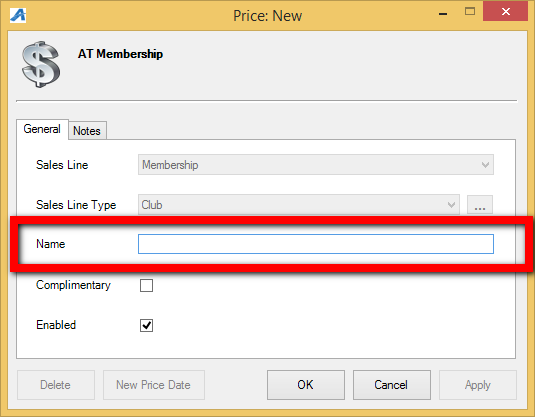This screenshot has width=535, height=417.
Task: Open the Membership combo box
Action: [316, 165]
